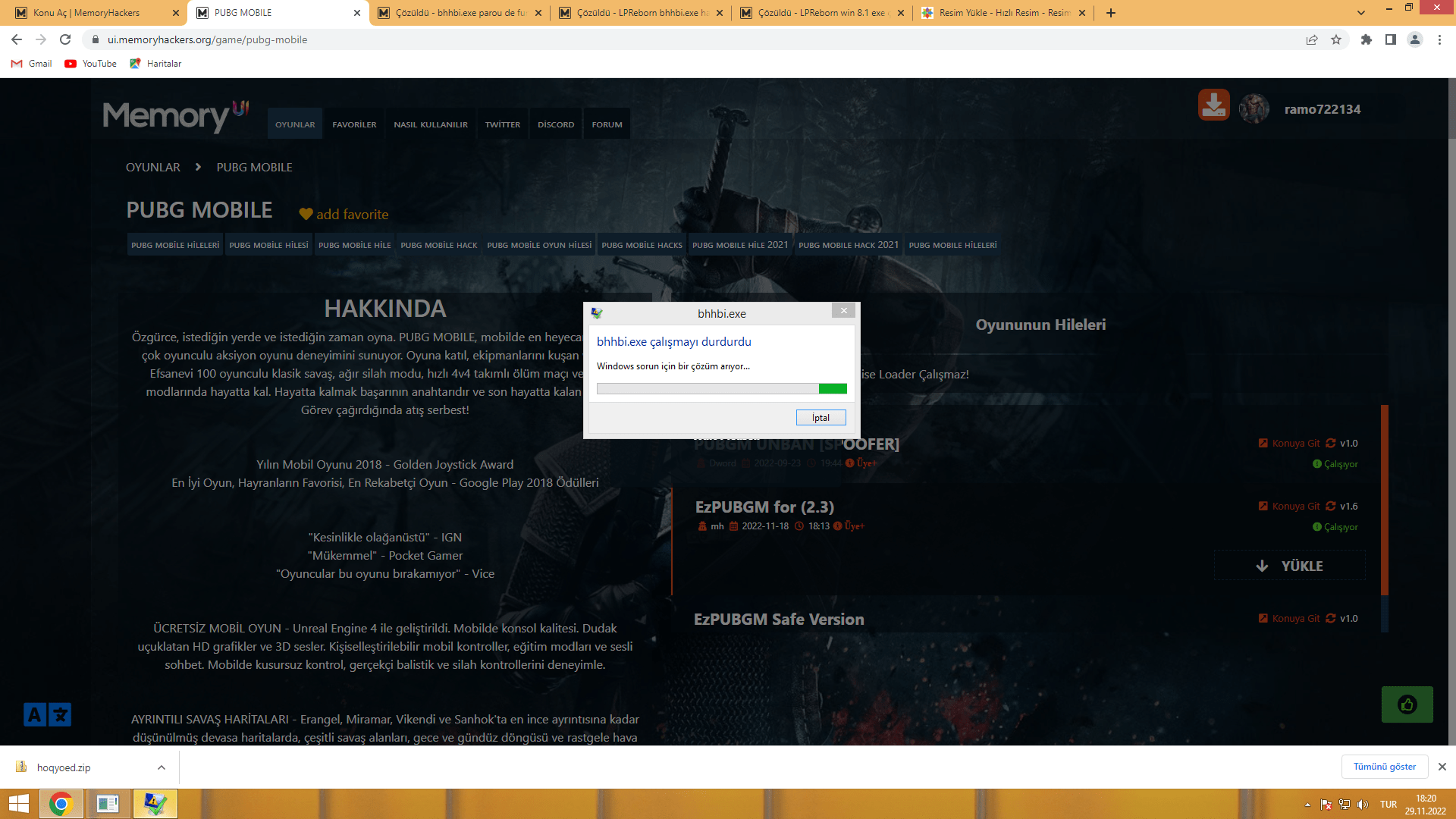
Task: Click the share page icon in address bar
Action: coord(1312,39)
